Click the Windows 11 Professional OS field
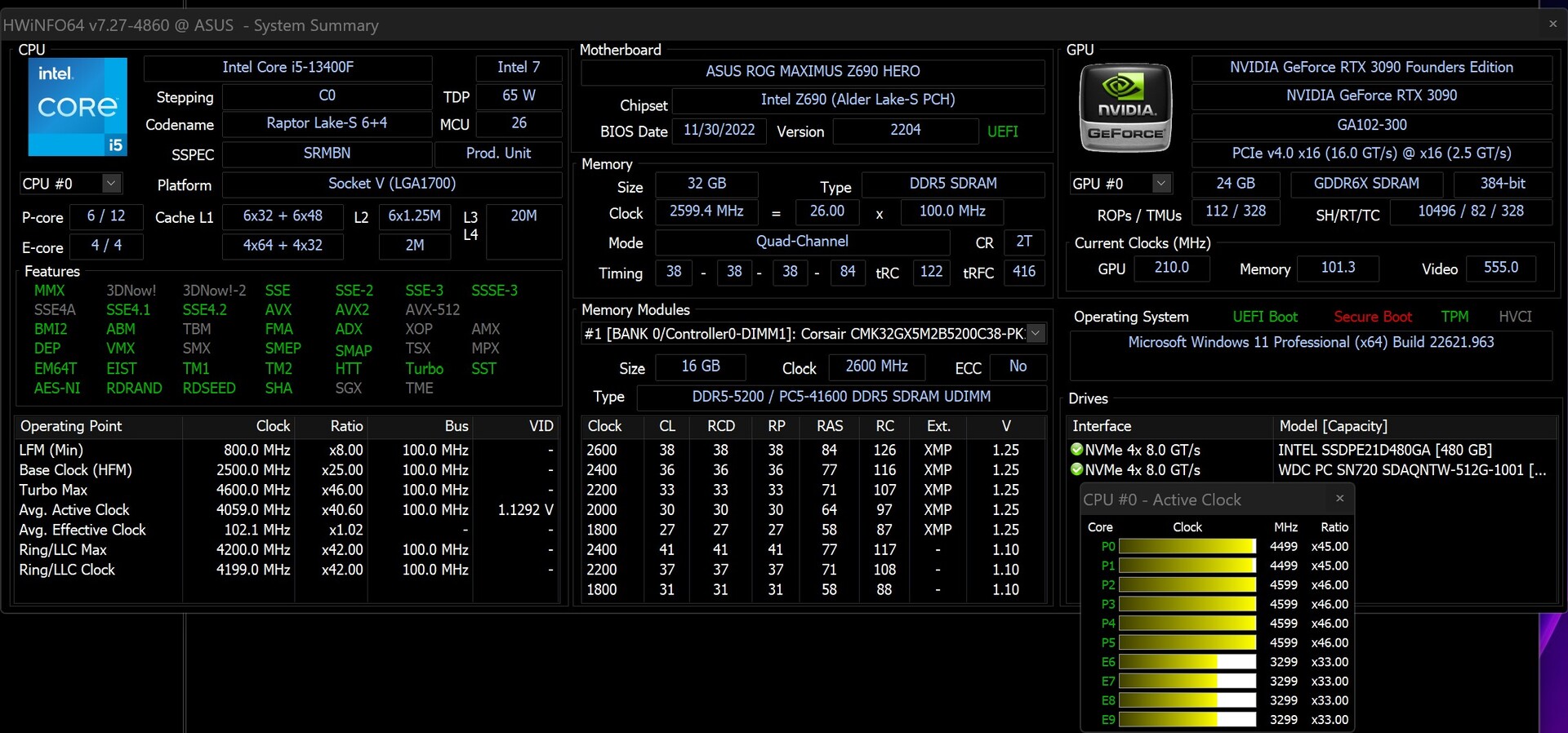This screenshot has height=733, width=1568. click(1310, 343)
